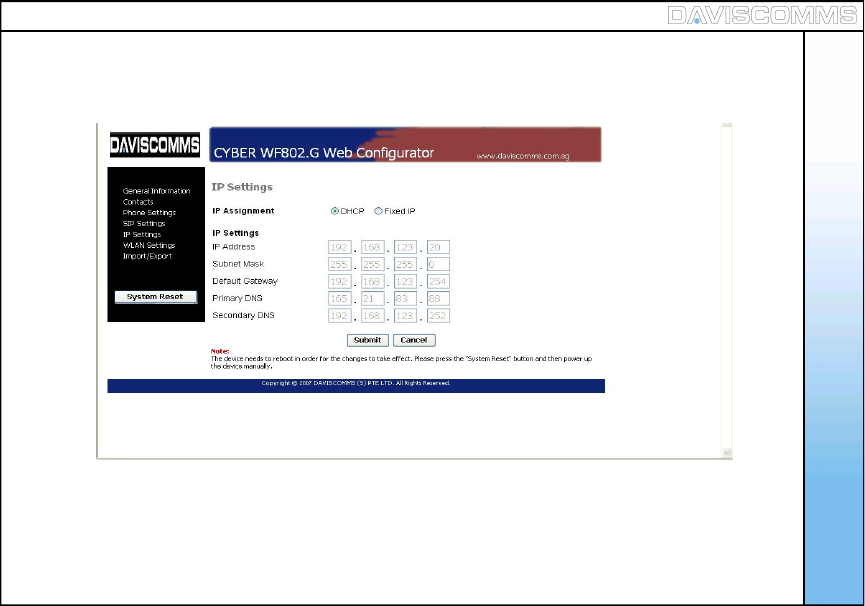Select IP Settings in sidebar menu
Screen dimensions: 865x606
pyautogui.click(x=142, y=234)
